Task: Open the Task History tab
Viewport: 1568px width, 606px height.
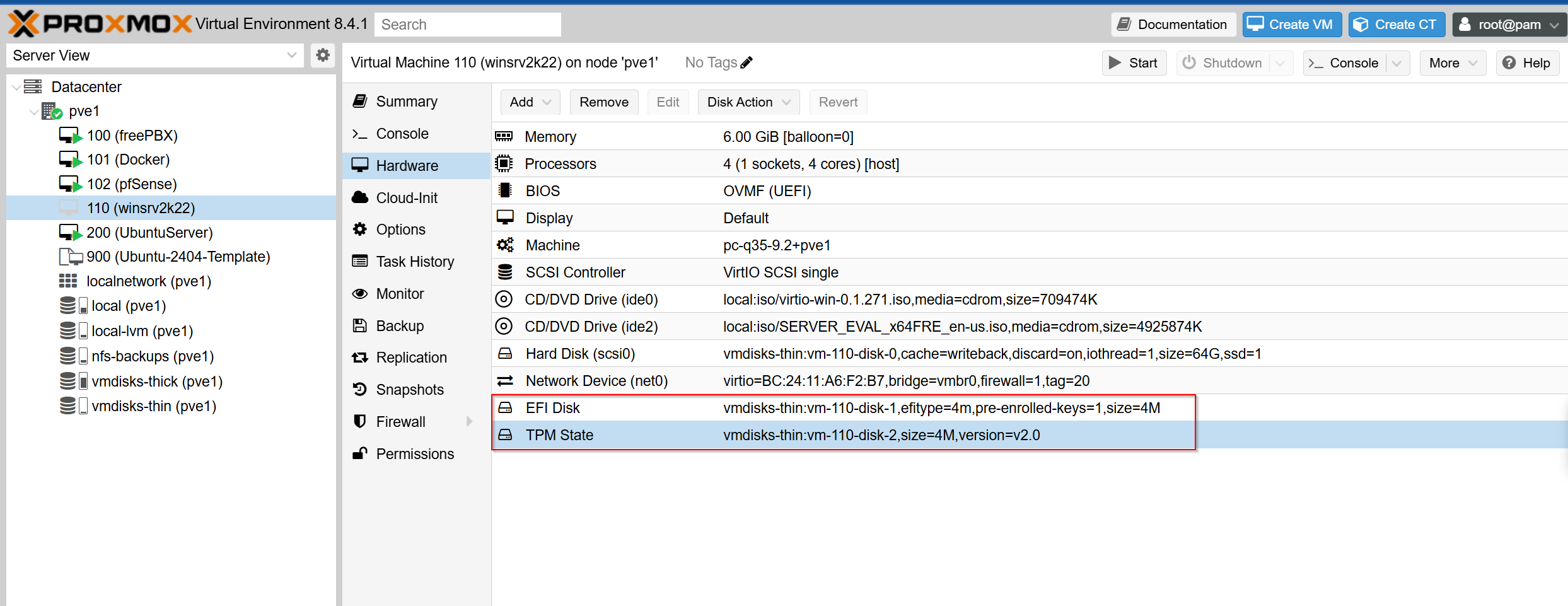Action: click(x=416, y=262)
